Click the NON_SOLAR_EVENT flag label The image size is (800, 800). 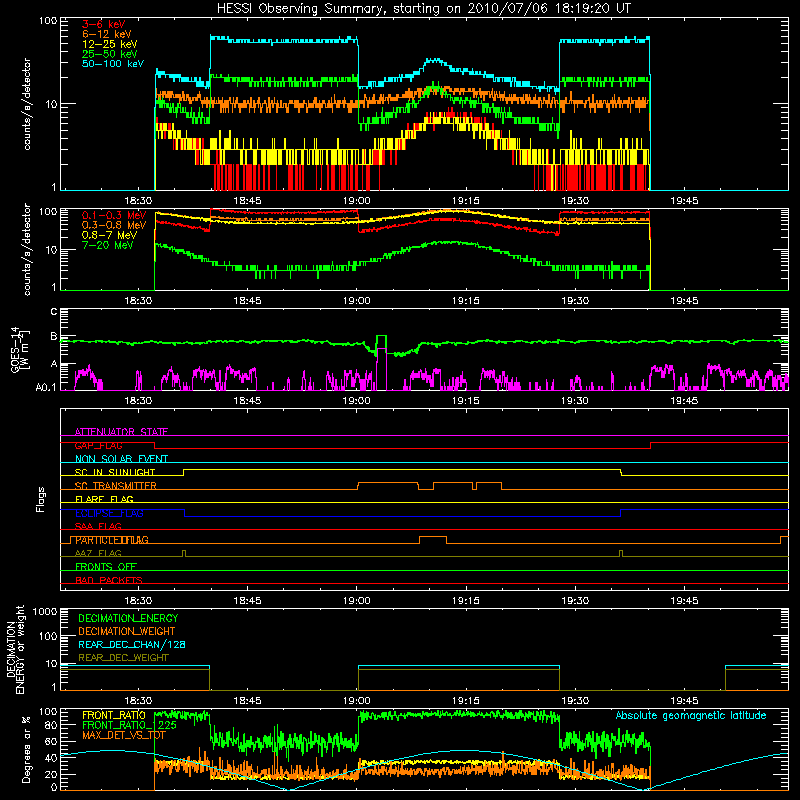[x=121, y=459]
